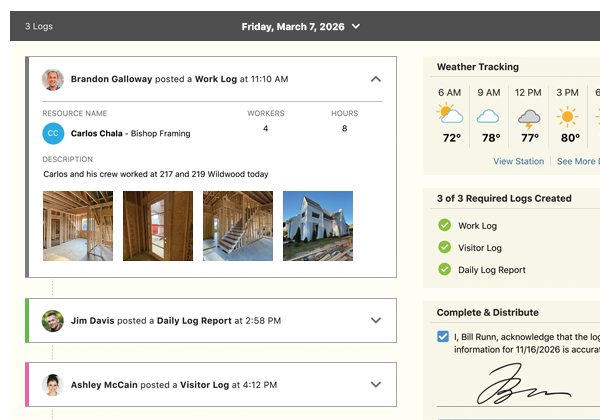Click the Ashley McCain name

pyautogui.click(x=104, y=385)
